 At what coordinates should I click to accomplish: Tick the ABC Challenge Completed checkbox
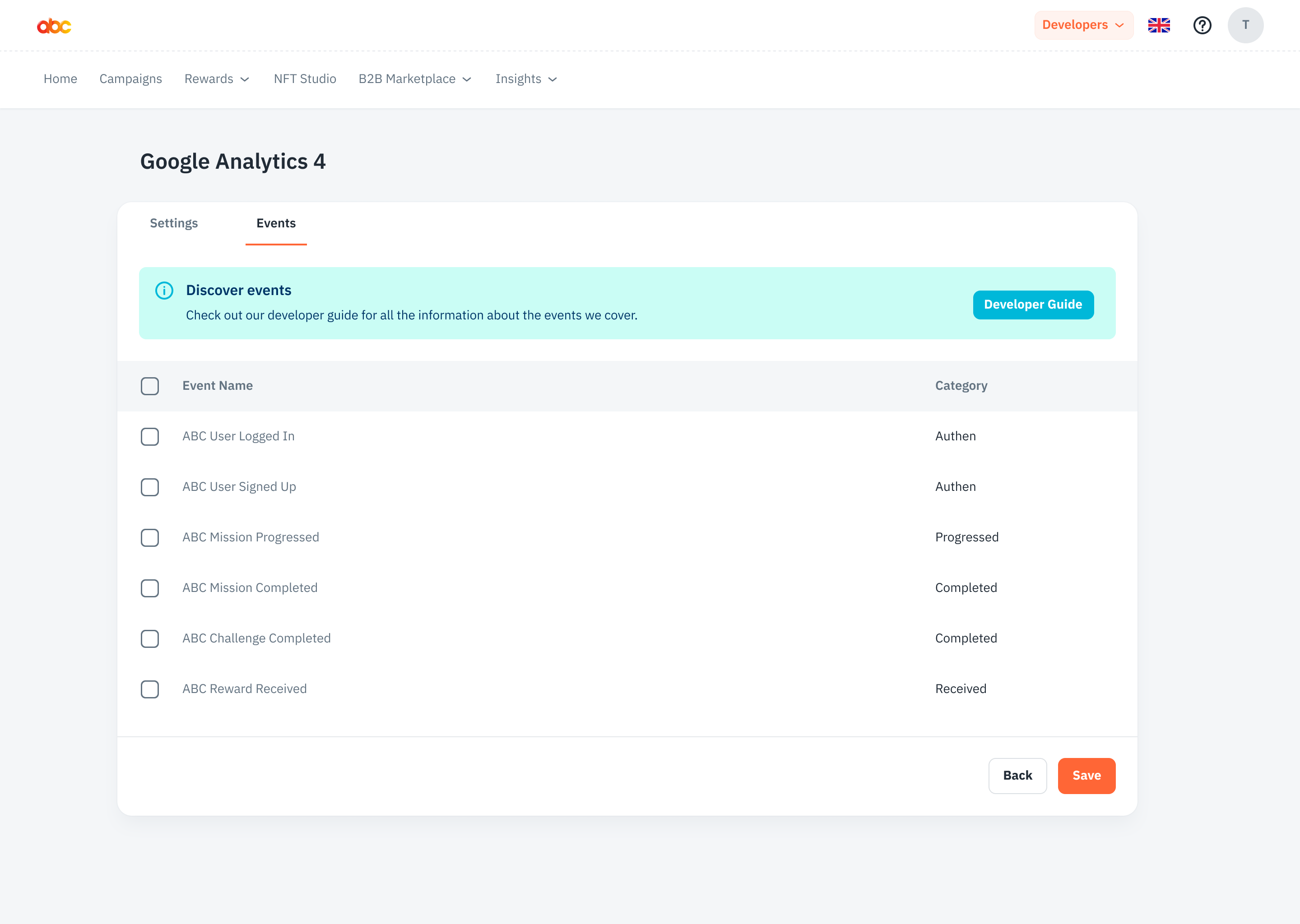coord(150,638)
